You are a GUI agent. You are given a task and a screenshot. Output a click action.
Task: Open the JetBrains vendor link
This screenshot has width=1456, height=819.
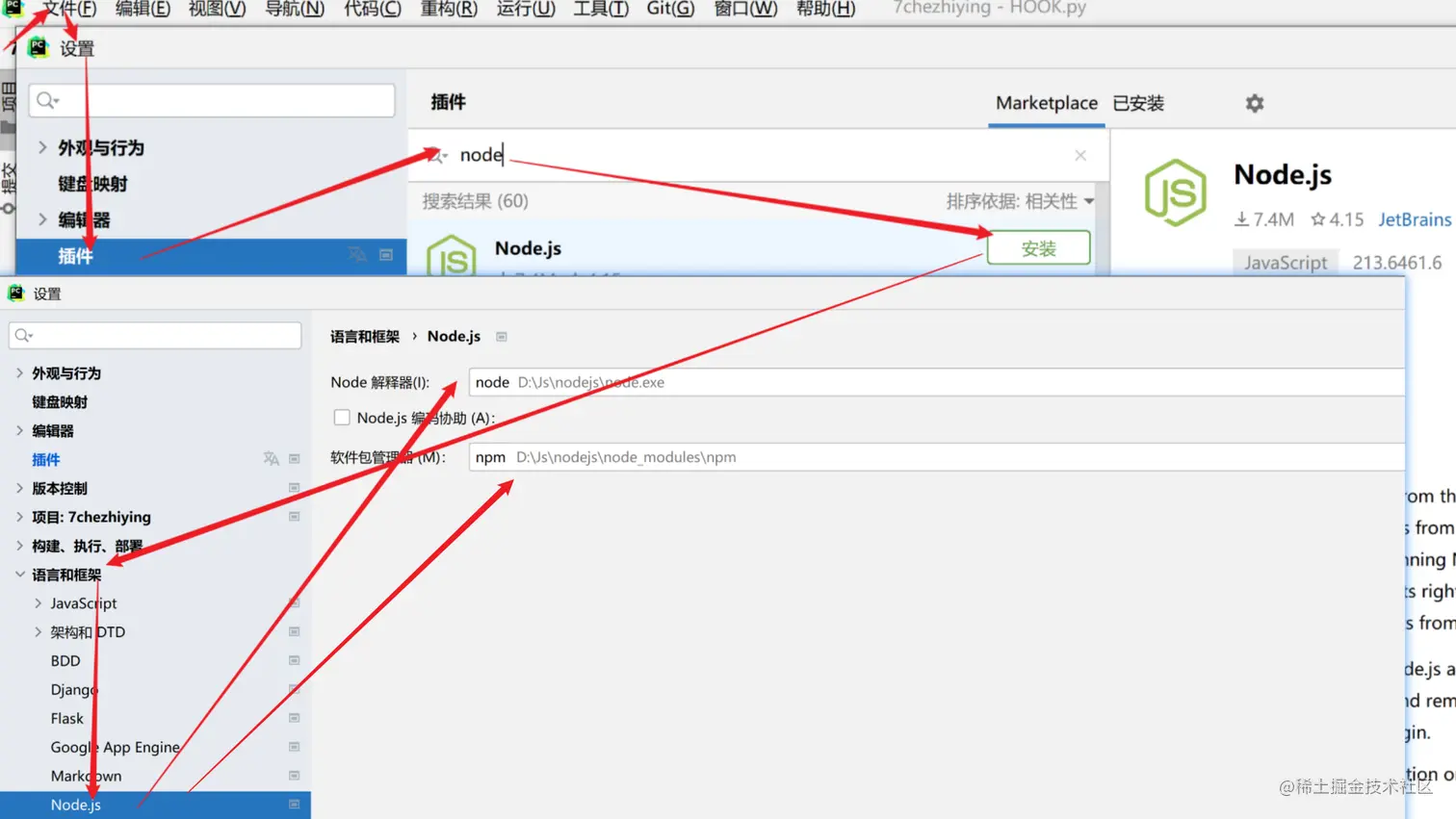point(1414,219)
